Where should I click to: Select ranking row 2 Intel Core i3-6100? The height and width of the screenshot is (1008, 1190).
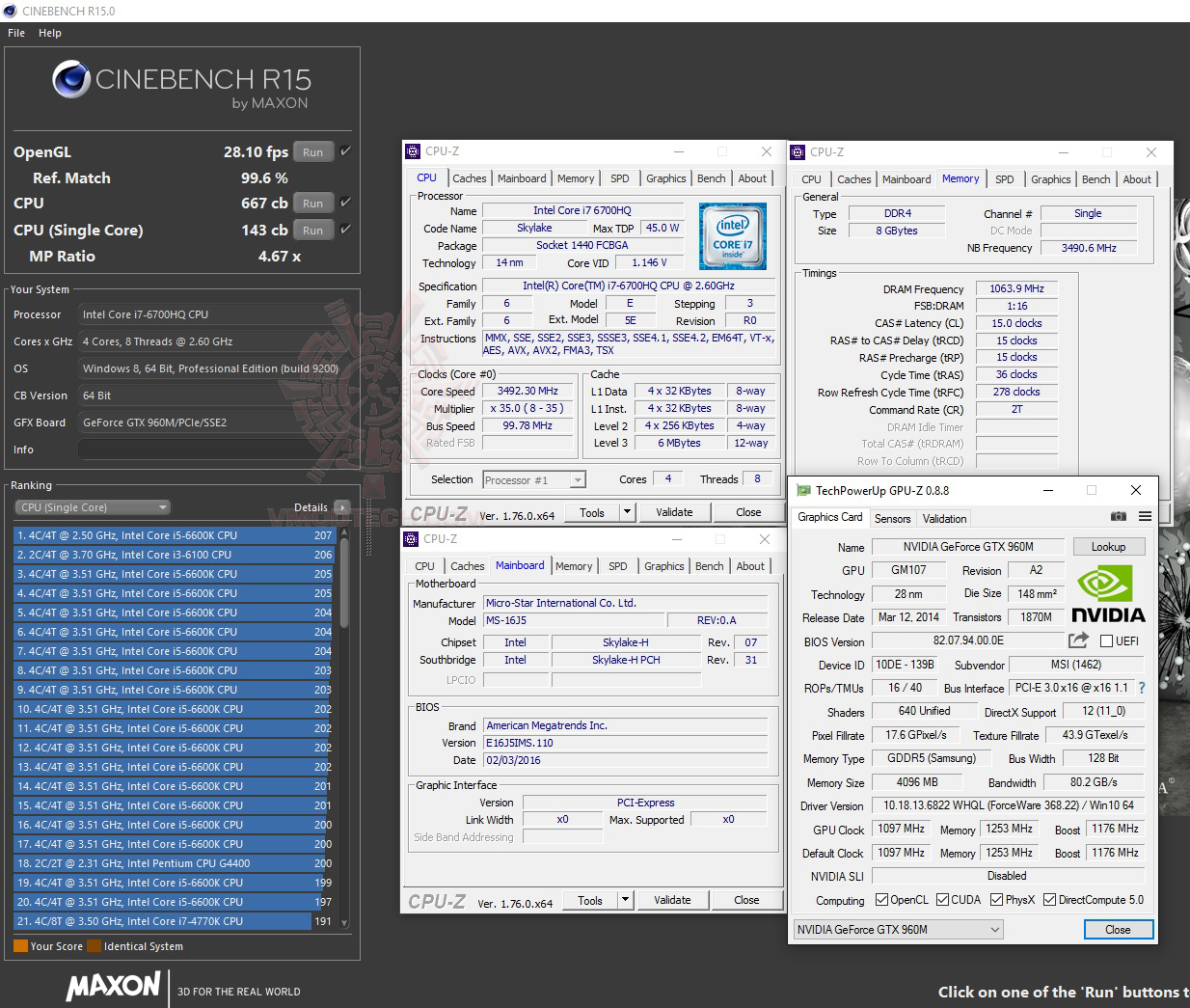pos(174,555)
